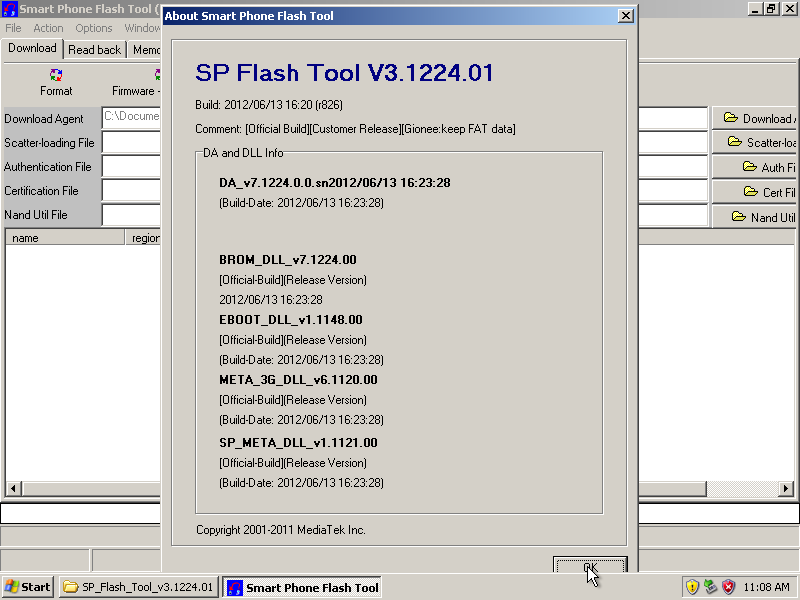Click the yellow security shield tray icon
The height and width of the screenshot is (600, 800).
[x=692, y=587]
